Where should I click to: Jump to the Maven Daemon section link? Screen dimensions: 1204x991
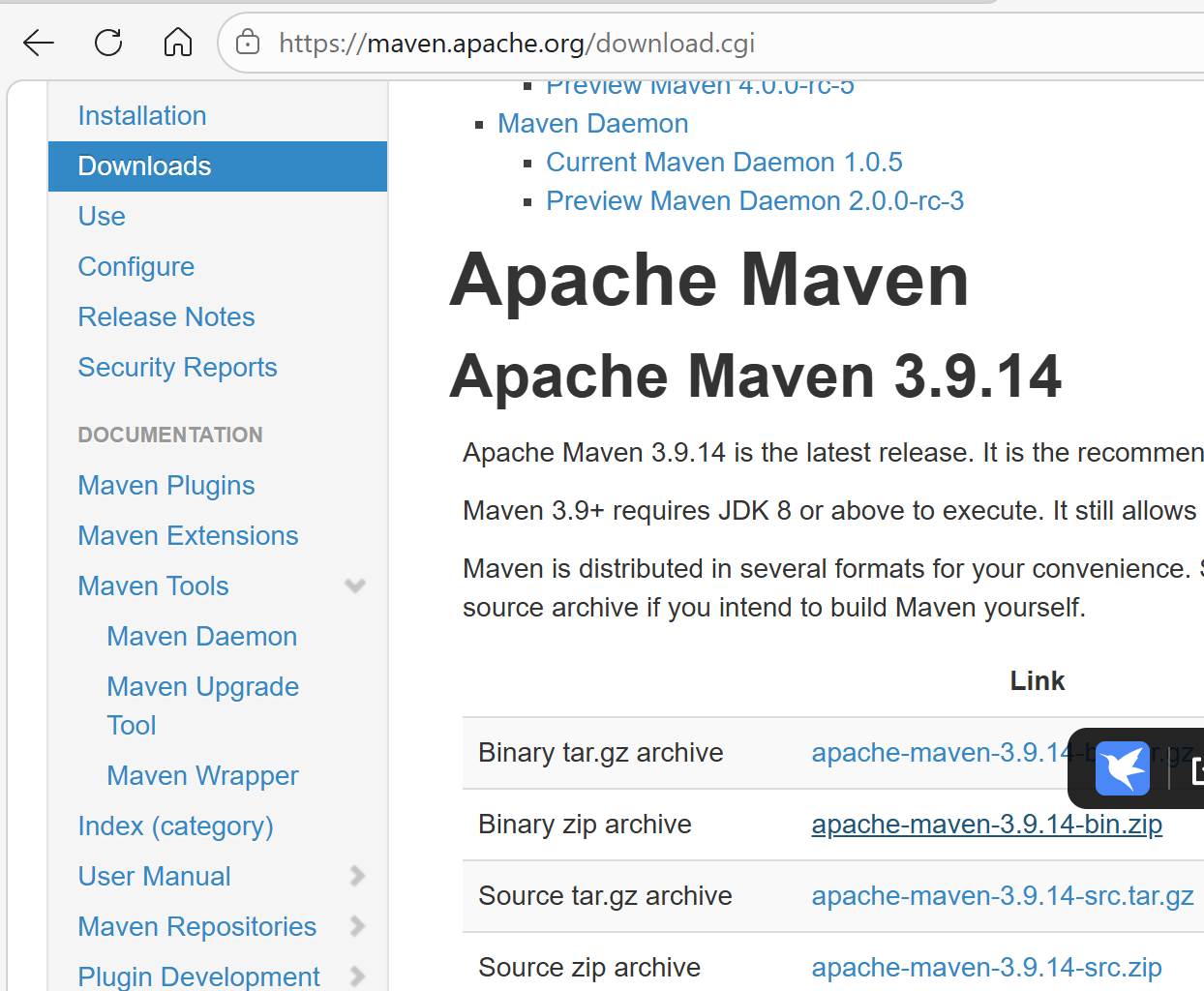pyautogui.click(x=593, y=124)
